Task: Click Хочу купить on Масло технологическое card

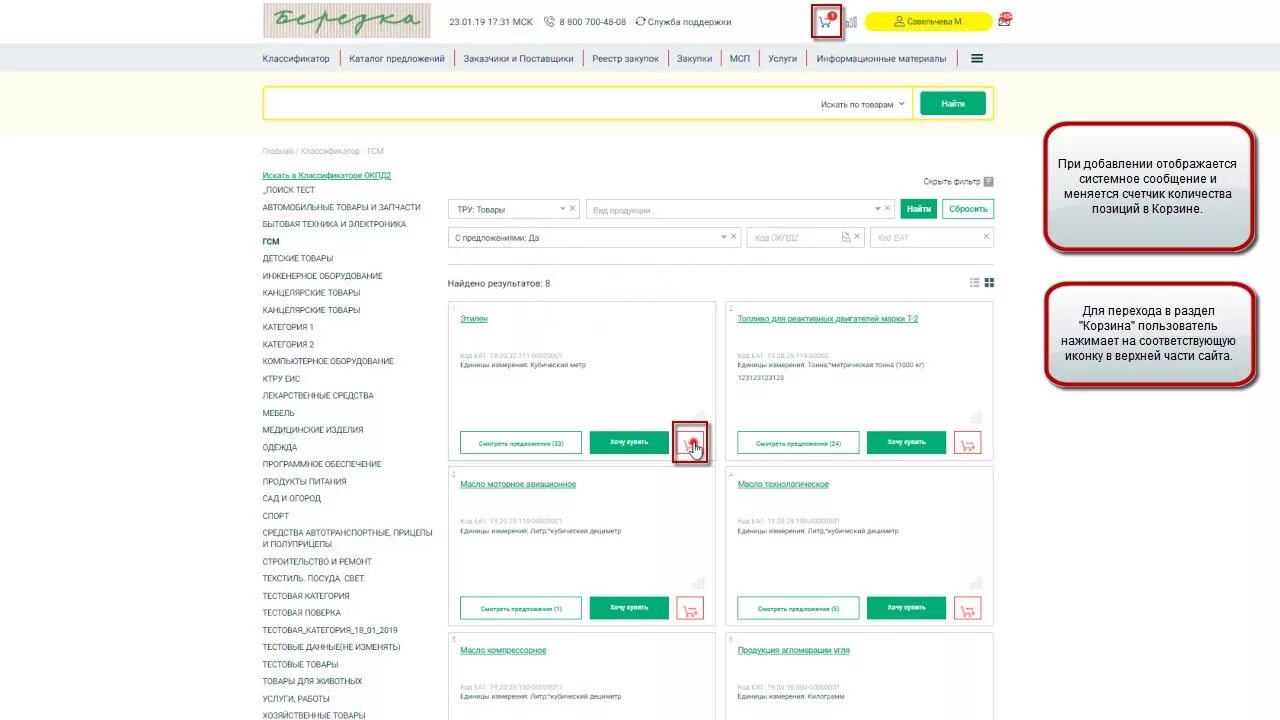Action: tap(906, 608)
